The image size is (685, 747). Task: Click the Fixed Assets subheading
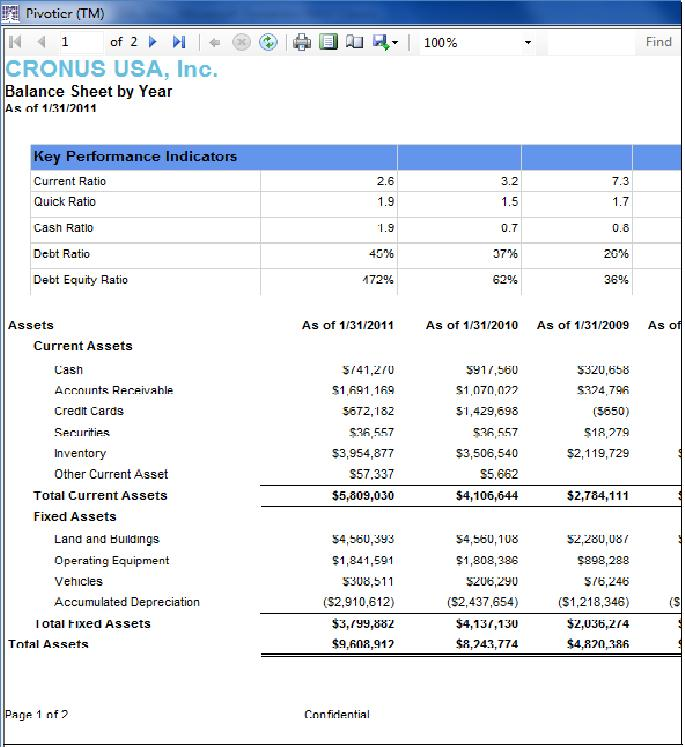[75, 516]
